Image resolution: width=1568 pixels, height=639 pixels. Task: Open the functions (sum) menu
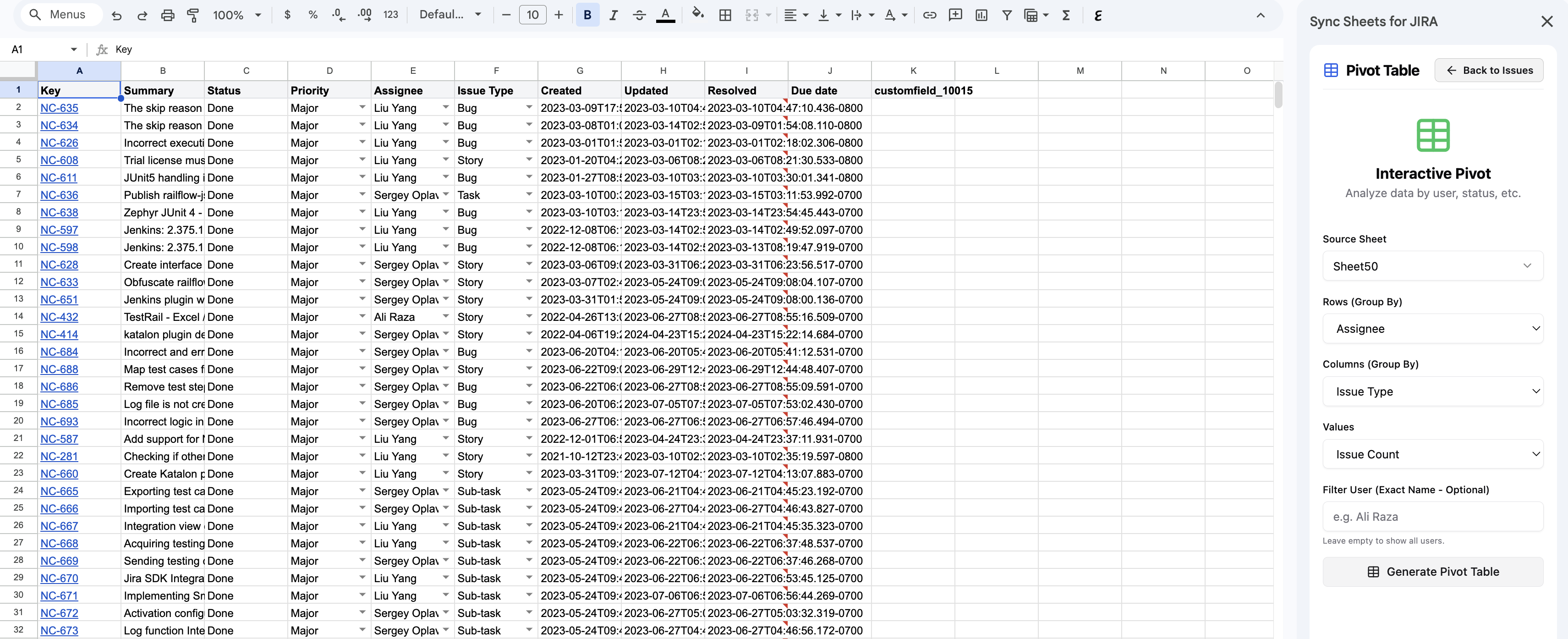[1066, 15]
